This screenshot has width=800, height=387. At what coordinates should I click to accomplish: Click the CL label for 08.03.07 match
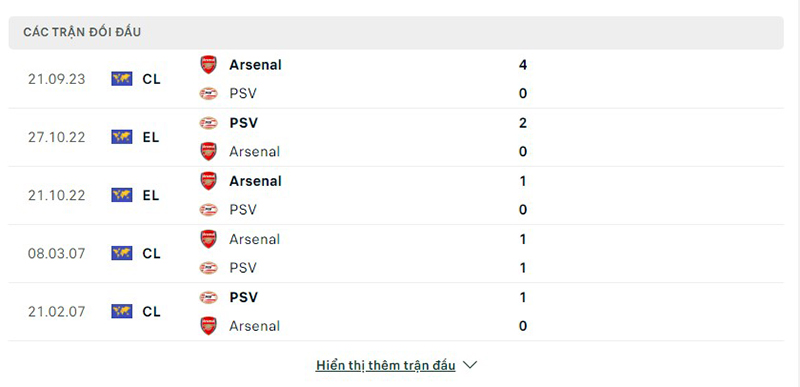click(151, 254)
